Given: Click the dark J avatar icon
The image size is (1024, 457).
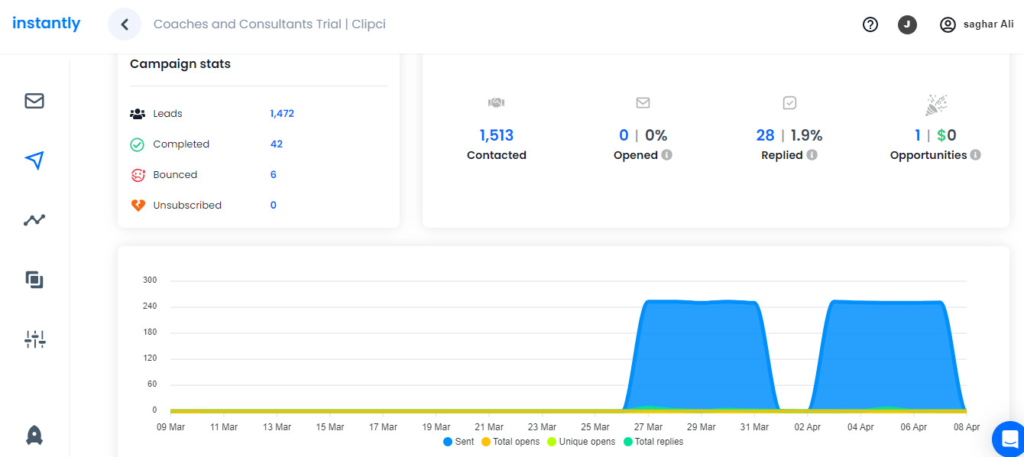Looking at the screenshot, I should click(907, 25).
